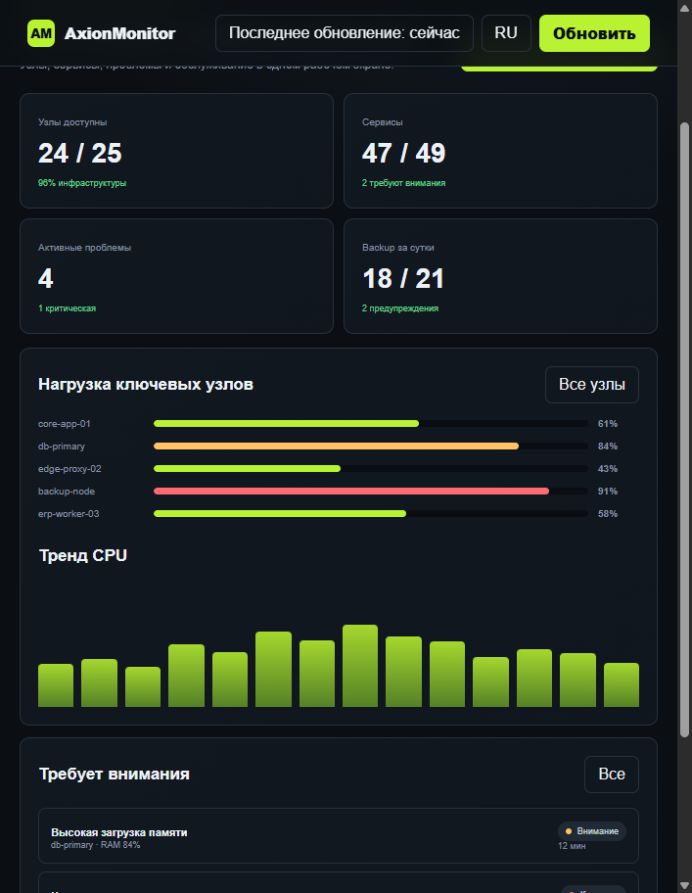Click the '96% инфраструктуры' text
The image size is (692, 893).
pyautogui.click(x=82, y=183)
